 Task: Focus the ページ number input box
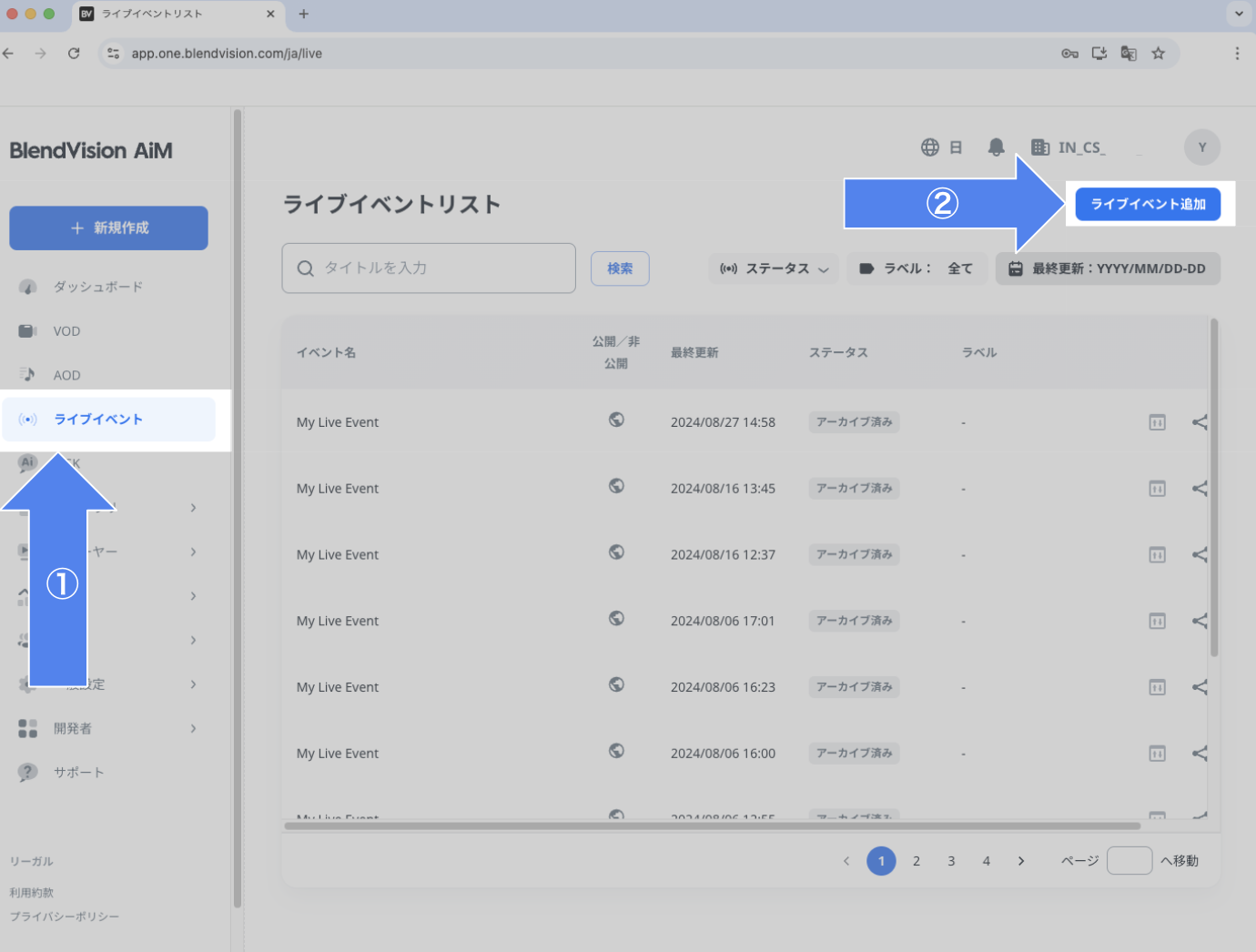tap(1129, 861)
